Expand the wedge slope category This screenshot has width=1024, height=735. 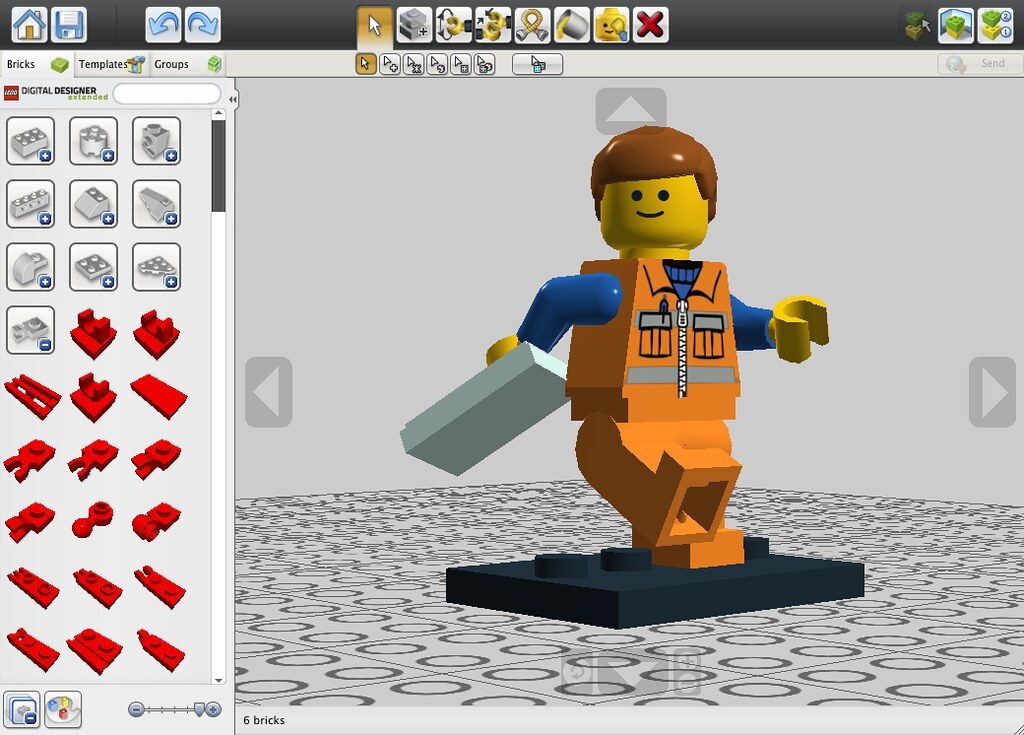point(157,204)
